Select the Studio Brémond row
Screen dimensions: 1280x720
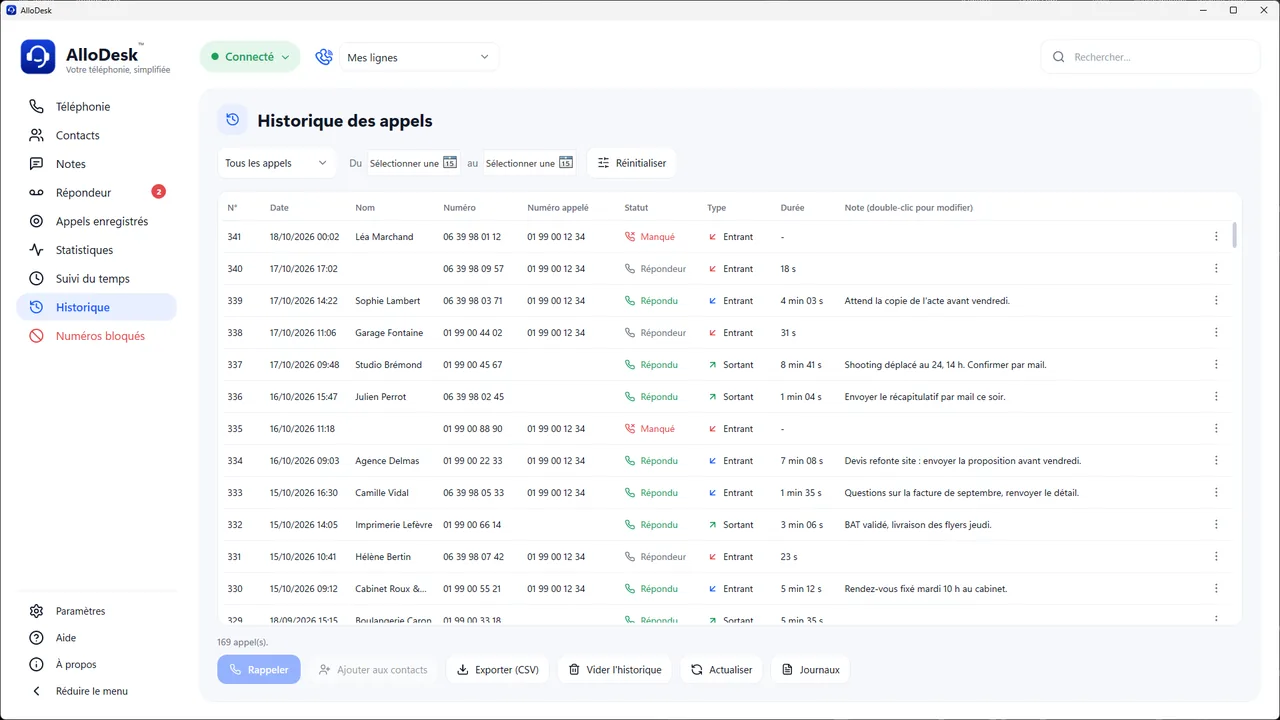coord(725,365)
